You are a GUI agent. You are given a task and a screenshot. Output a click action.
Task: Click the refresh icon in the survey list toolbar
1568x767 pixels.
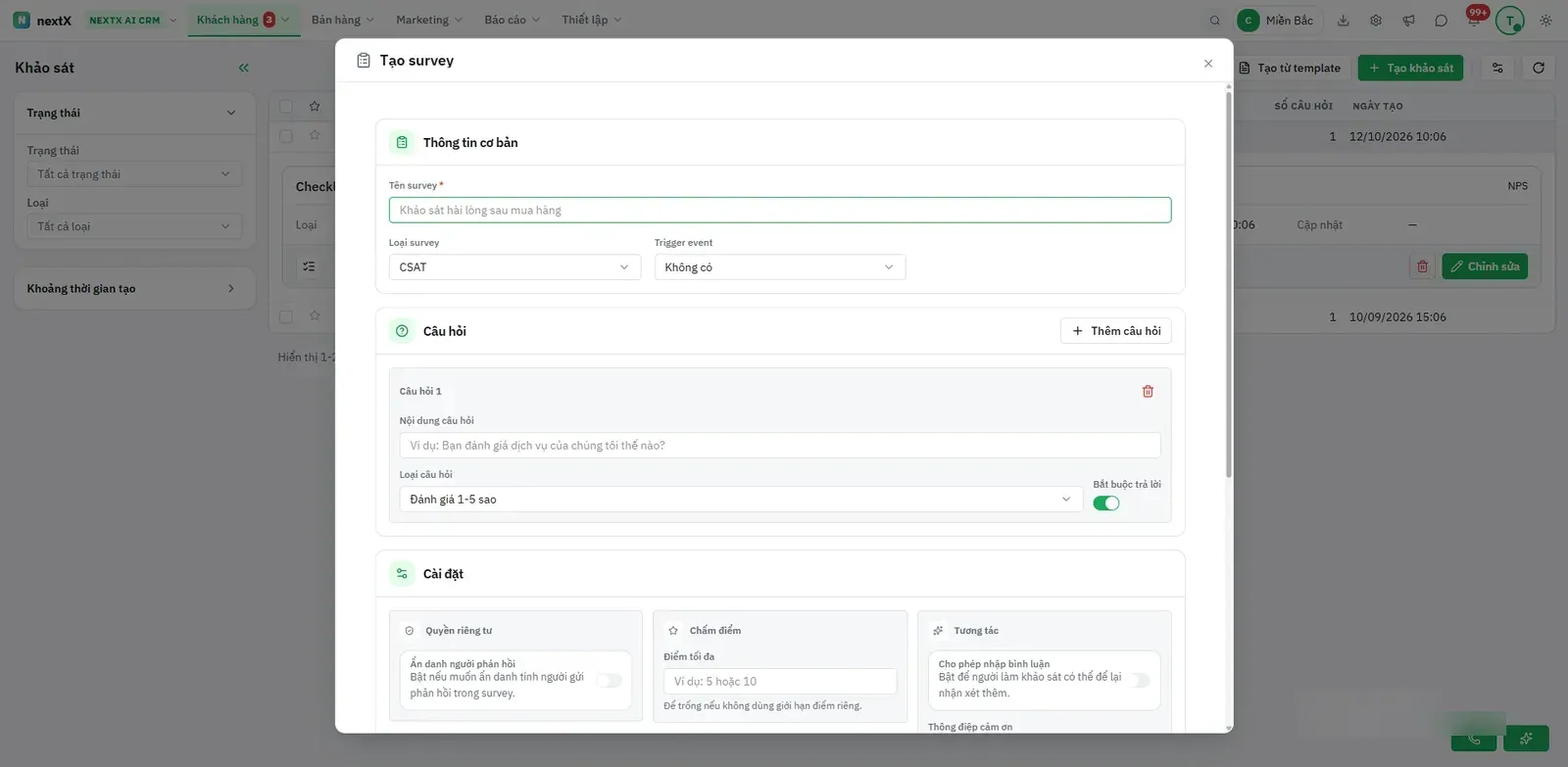pos(1539,68)
